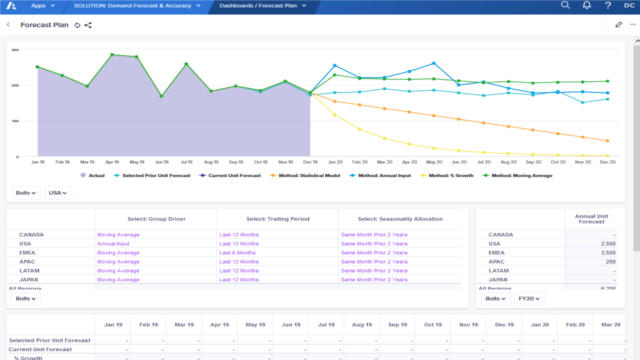The image size is (640, 360).
Task: Share the Forecast Plan dashboard
Action: 88,25
